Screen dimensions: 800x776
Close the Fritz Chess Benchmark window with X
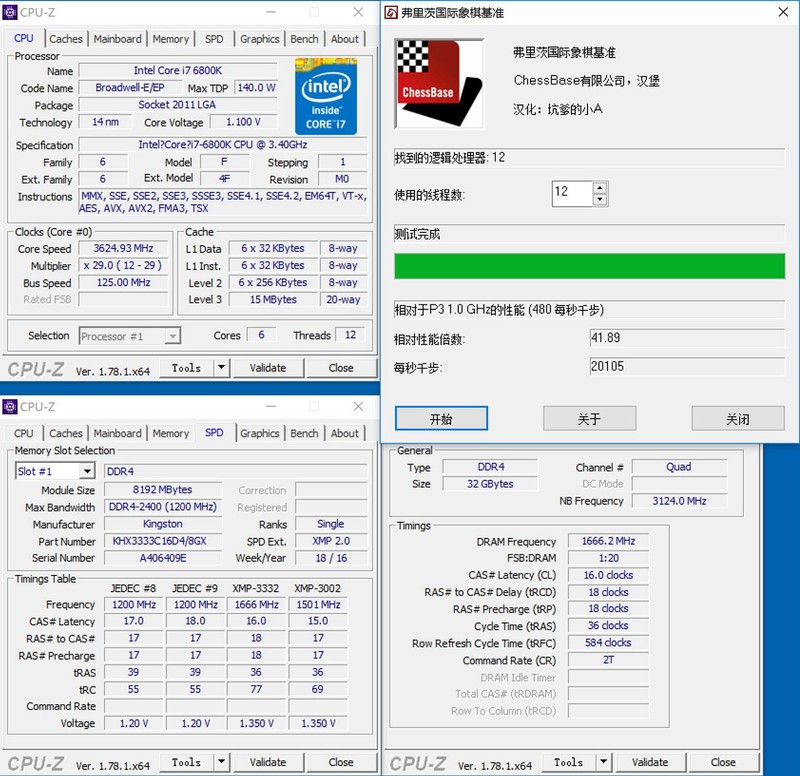pos(783,12)
